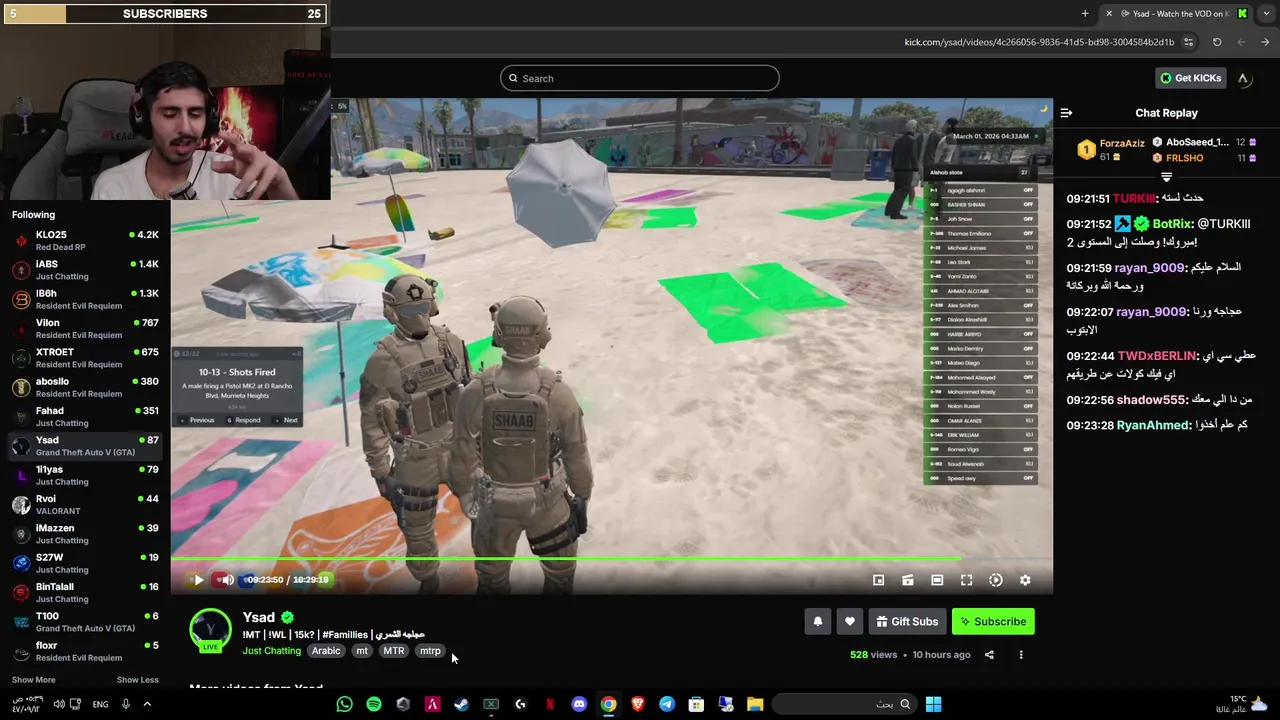Open Fahad channel in Following list
This screenshot has height=720, width=1280.
click(x=85, y=417)
